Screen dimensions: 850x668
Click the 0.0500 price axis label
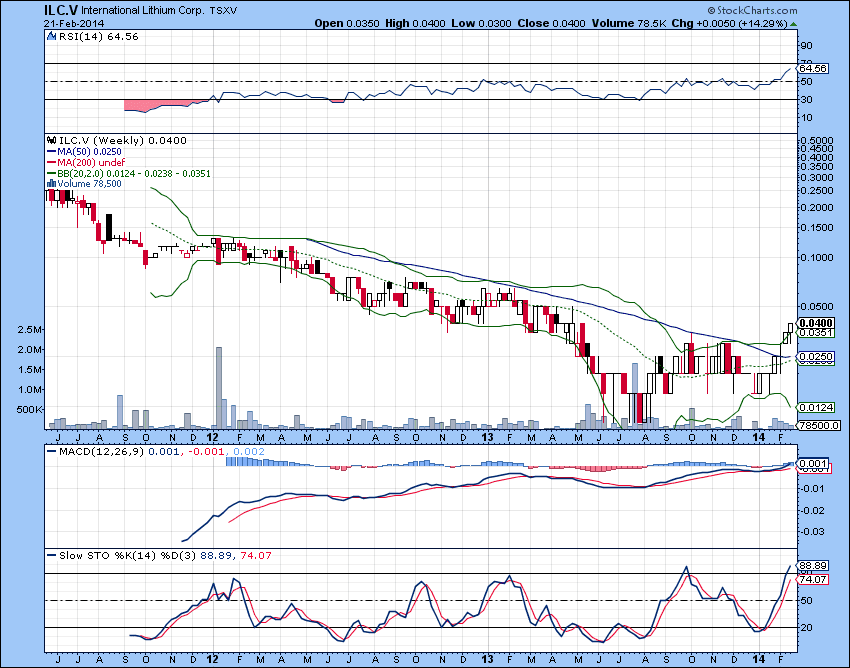tap(817, 307)
